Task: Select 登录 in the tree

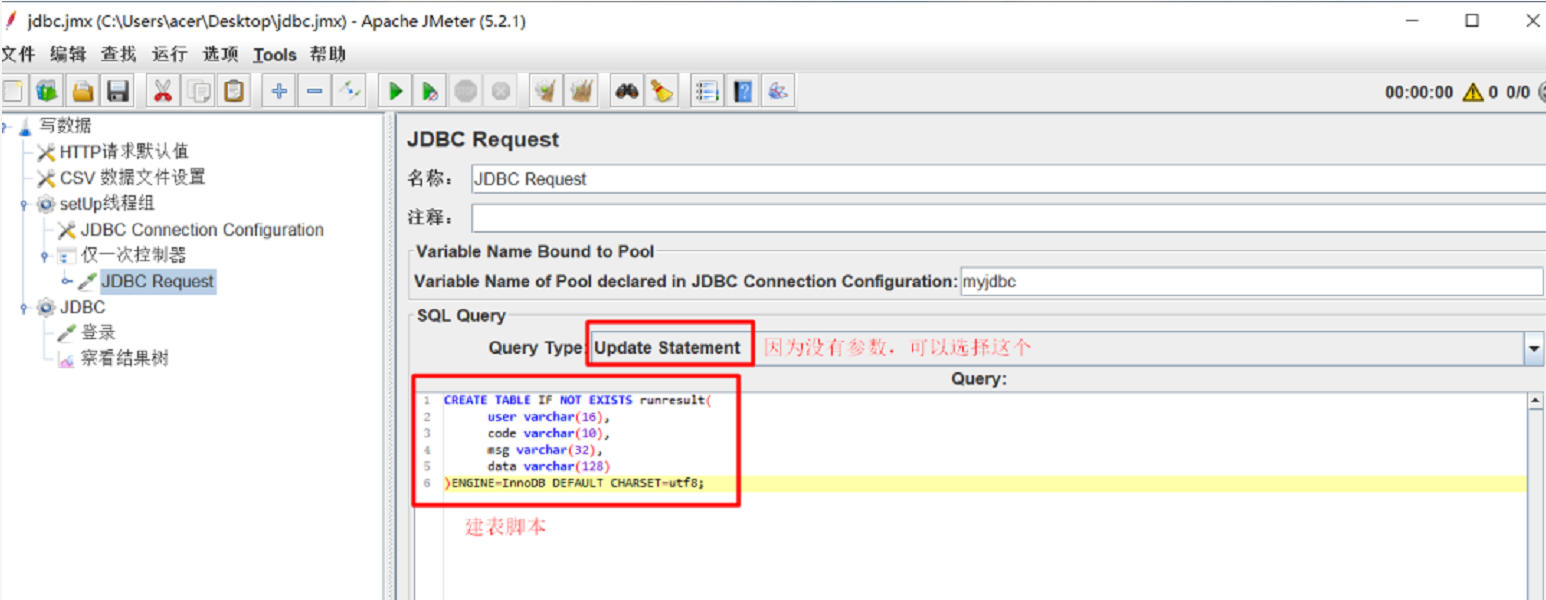Action: [98, 333]
